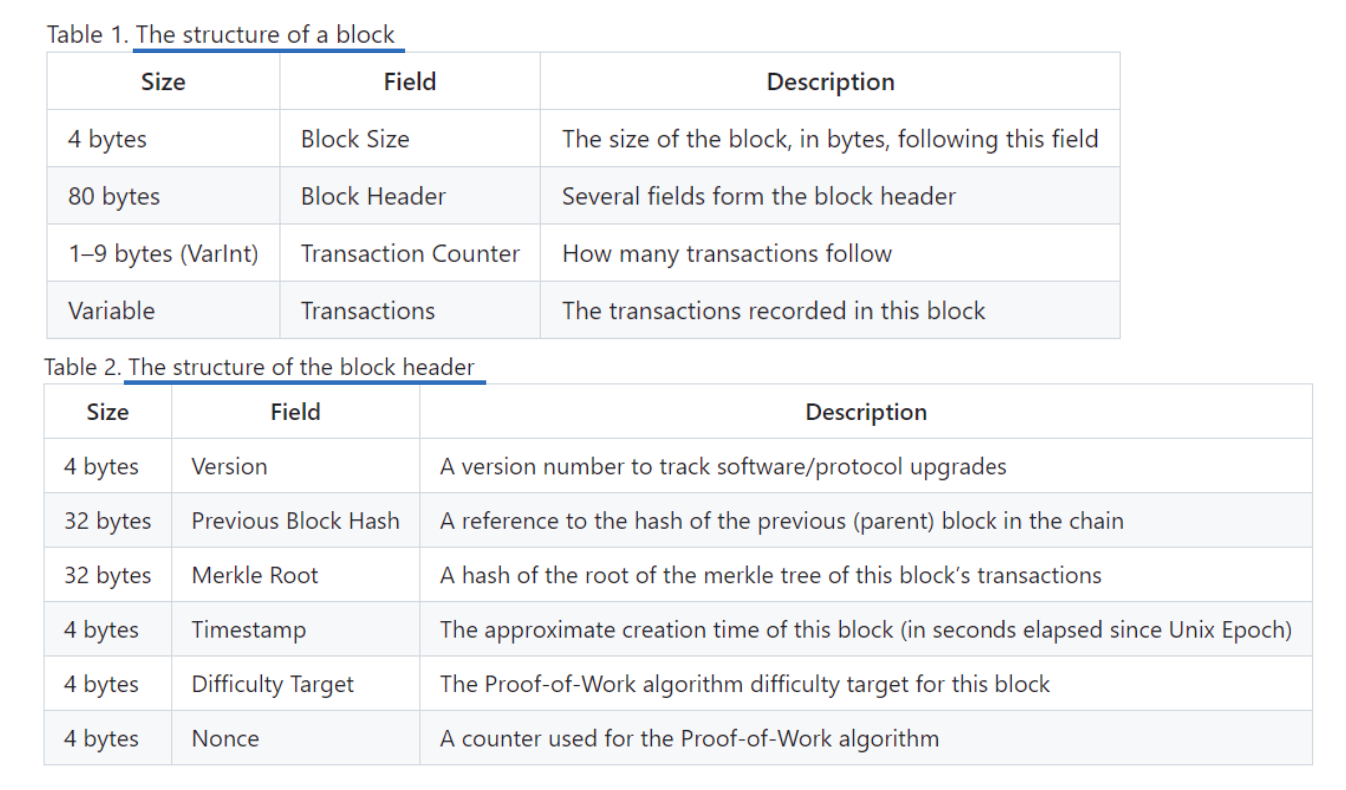Select the Merkle Root field cell

click(x=295, y=575)
